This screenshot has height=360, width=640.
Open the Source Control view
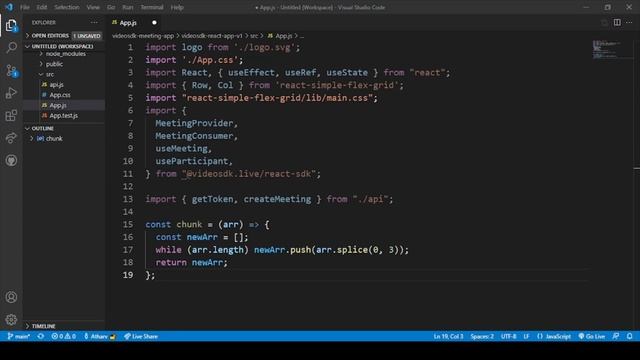pyautogui.click(x=11, y=71)
